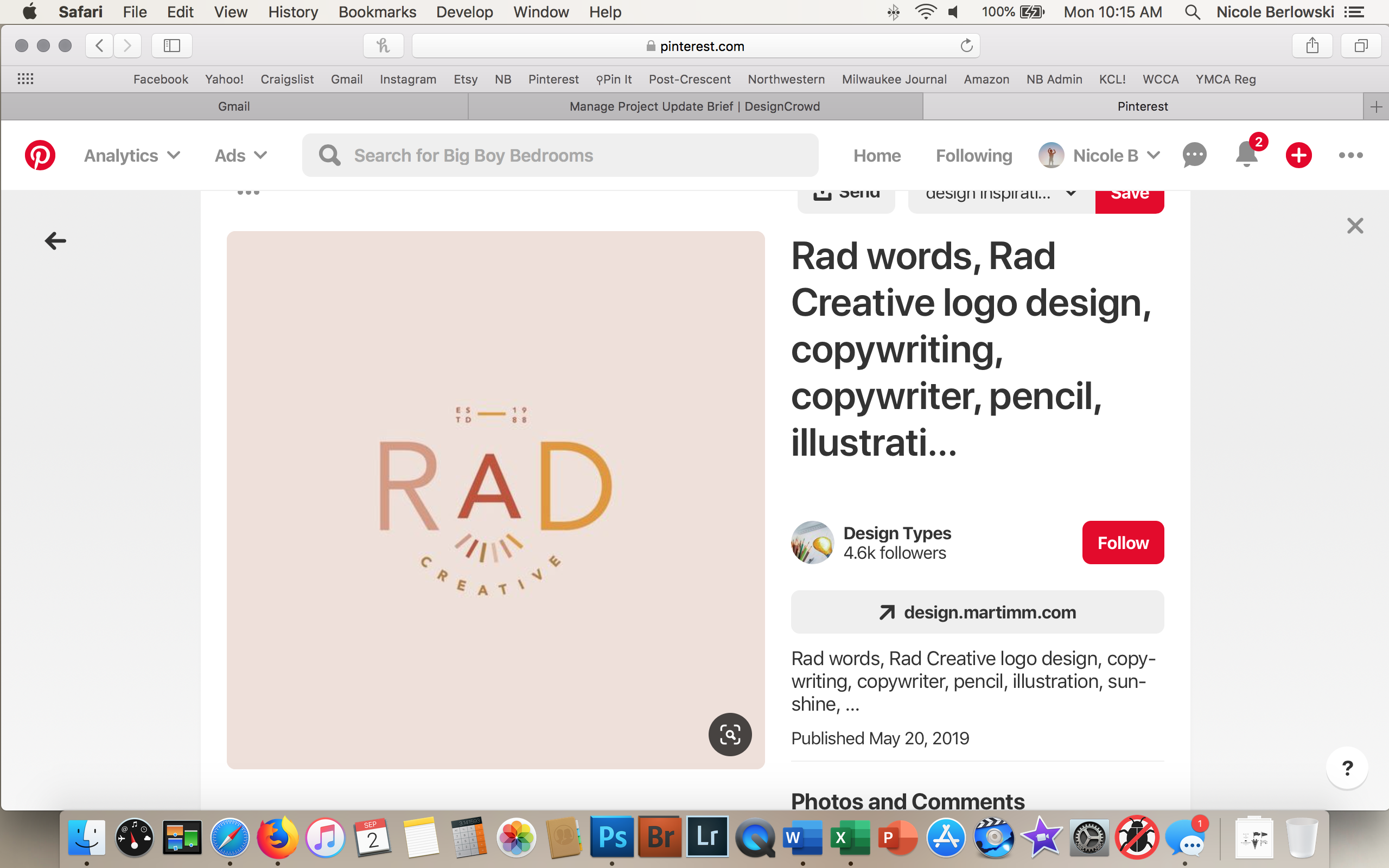Expand the Ads dropdown menu

coord(240,156)
